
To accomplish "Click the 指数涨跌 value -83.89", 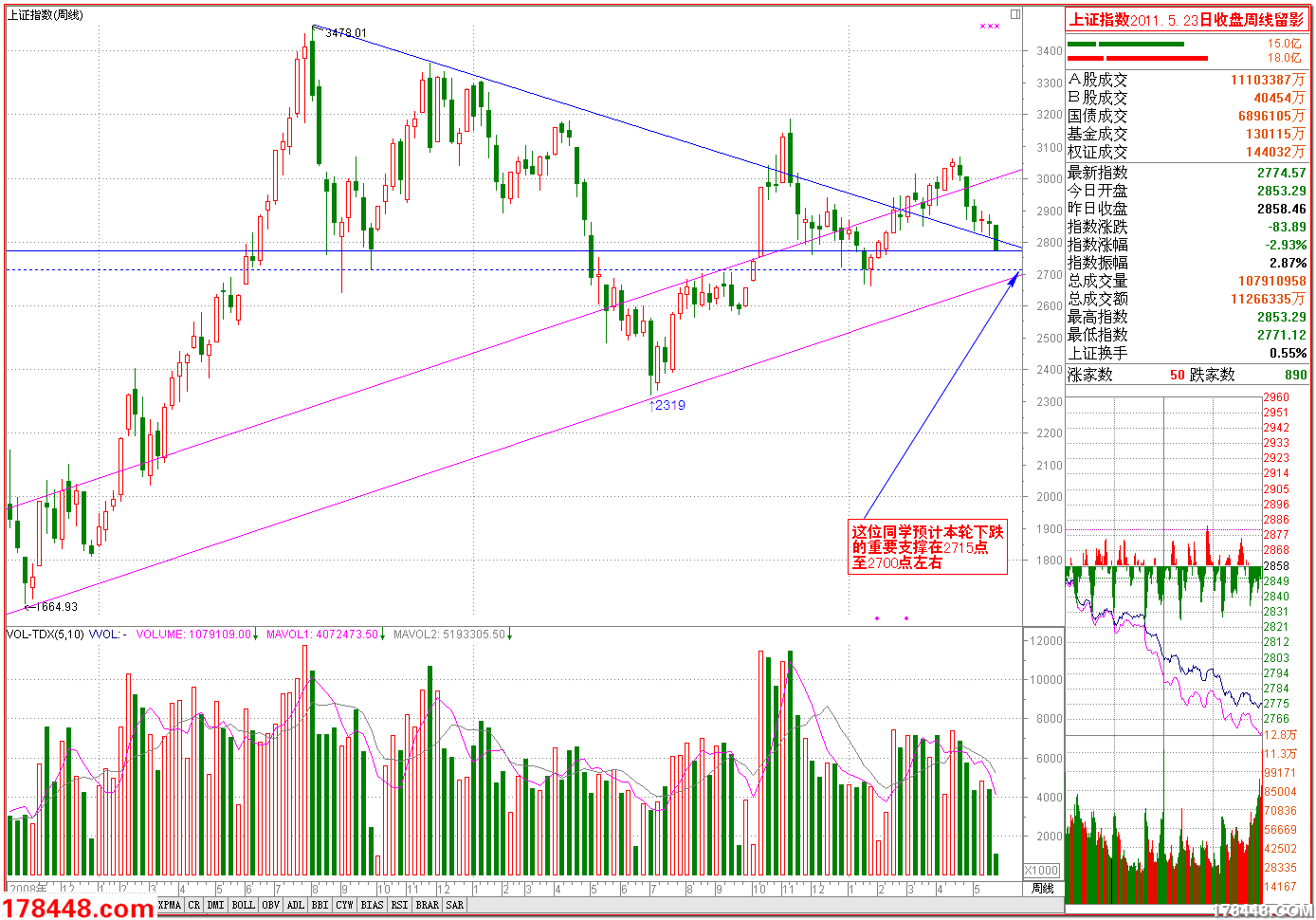I will 1288,227.
